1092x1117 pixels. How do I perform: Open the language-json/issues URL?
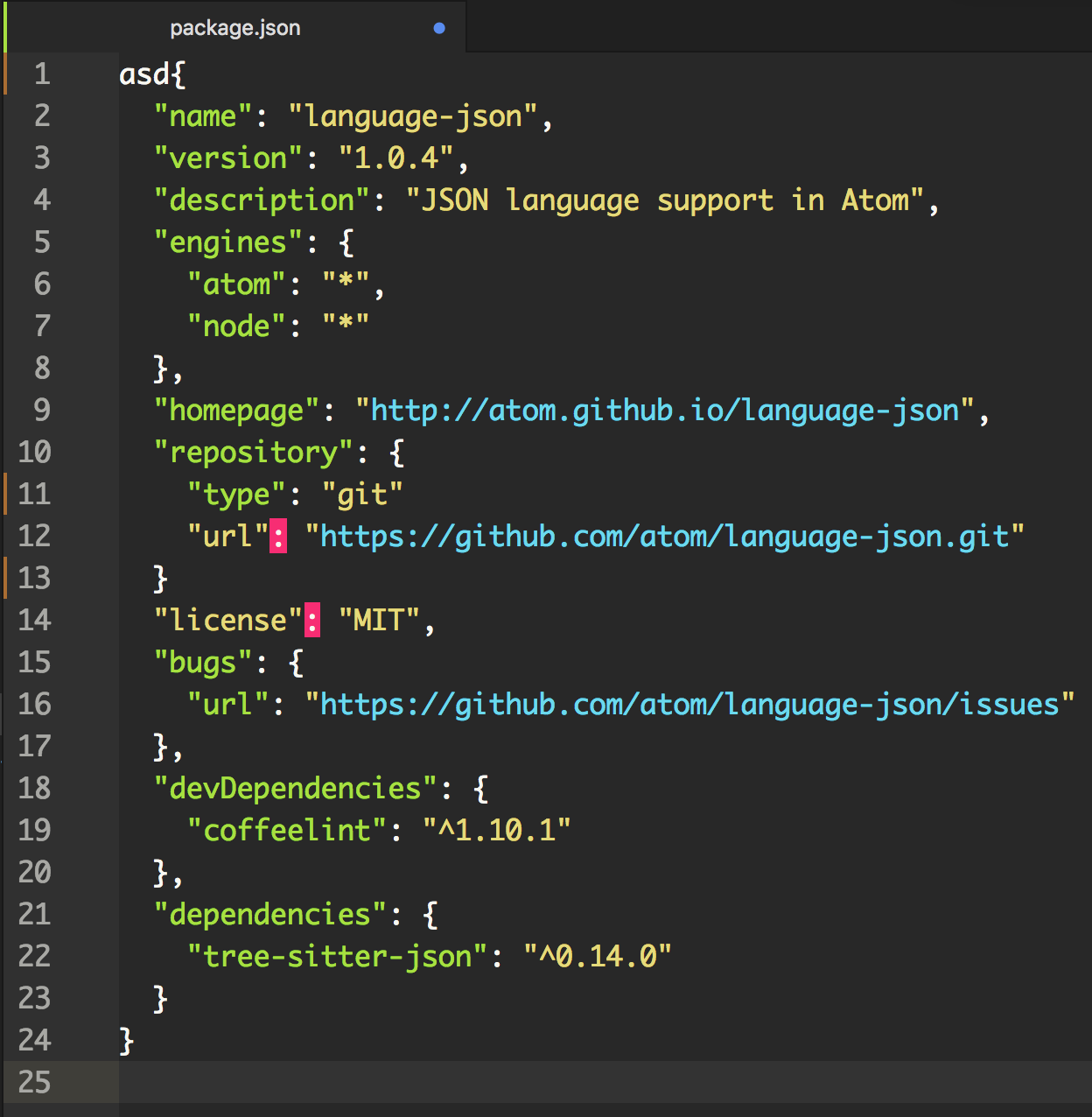coord(690,705)
